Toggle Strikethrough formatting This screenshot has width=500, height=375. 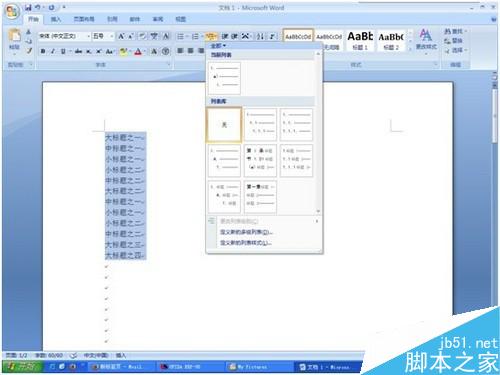pyautogui.click(x=78, y=51)
